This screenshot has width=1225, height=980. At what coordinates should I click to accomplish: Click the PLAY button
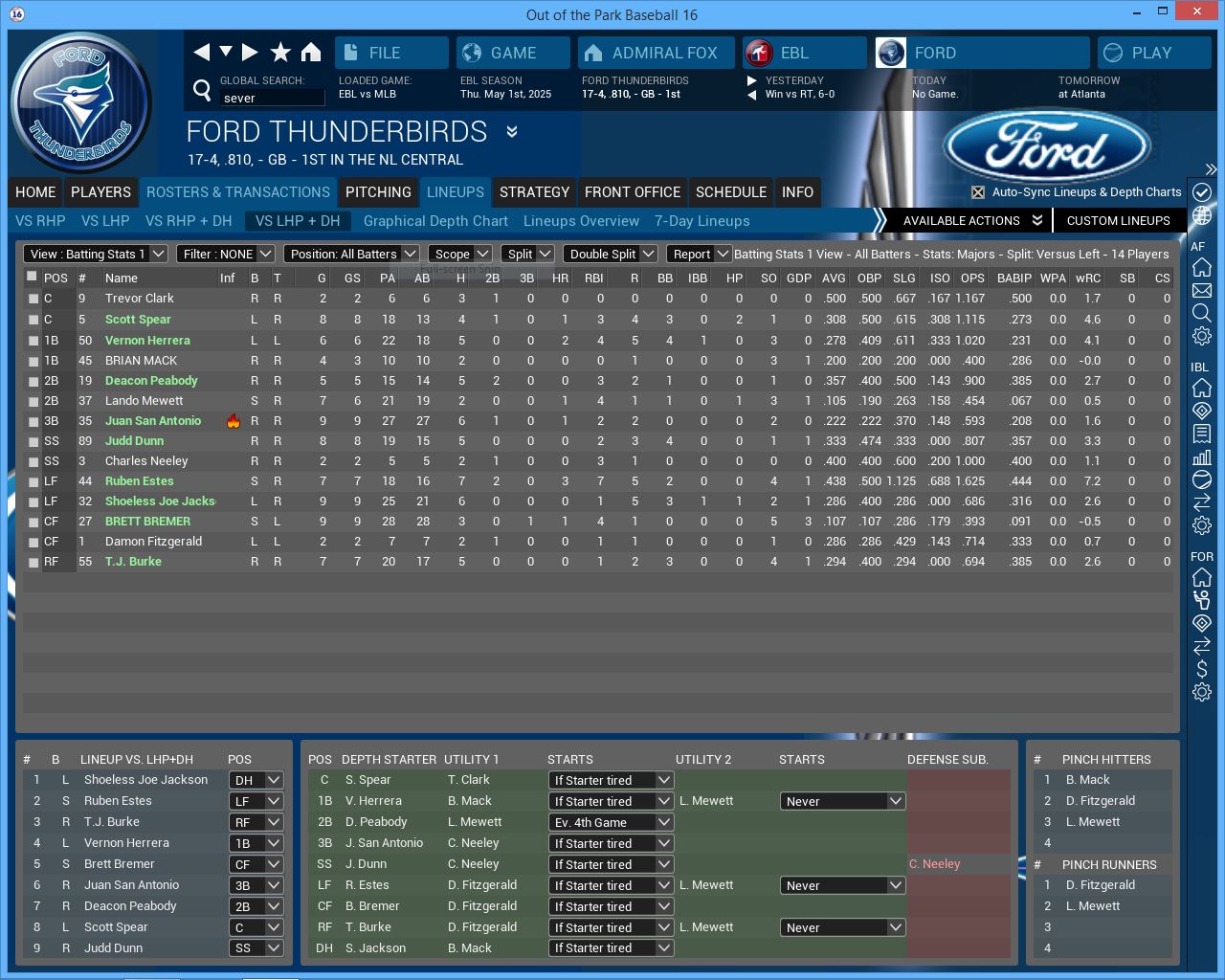[1154, 53]
